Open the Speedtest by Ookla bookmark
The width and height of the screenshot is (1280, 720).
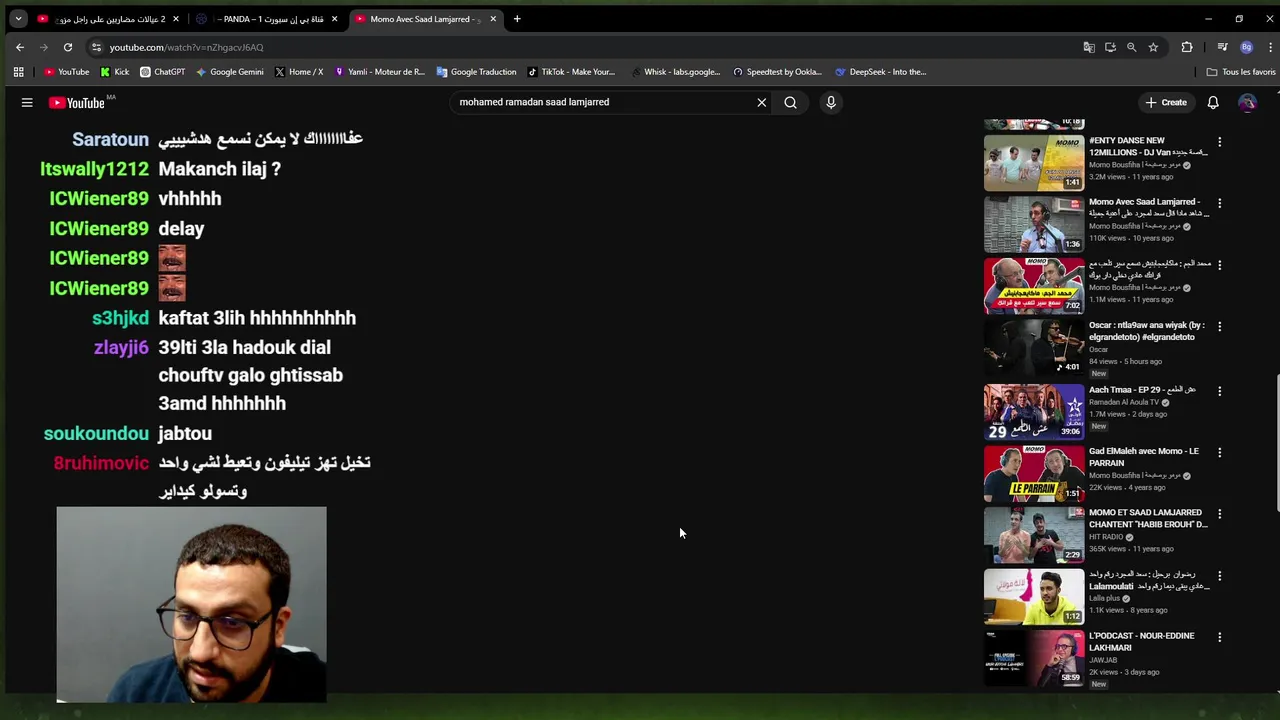pyautogui.click(x=777, y=72)
